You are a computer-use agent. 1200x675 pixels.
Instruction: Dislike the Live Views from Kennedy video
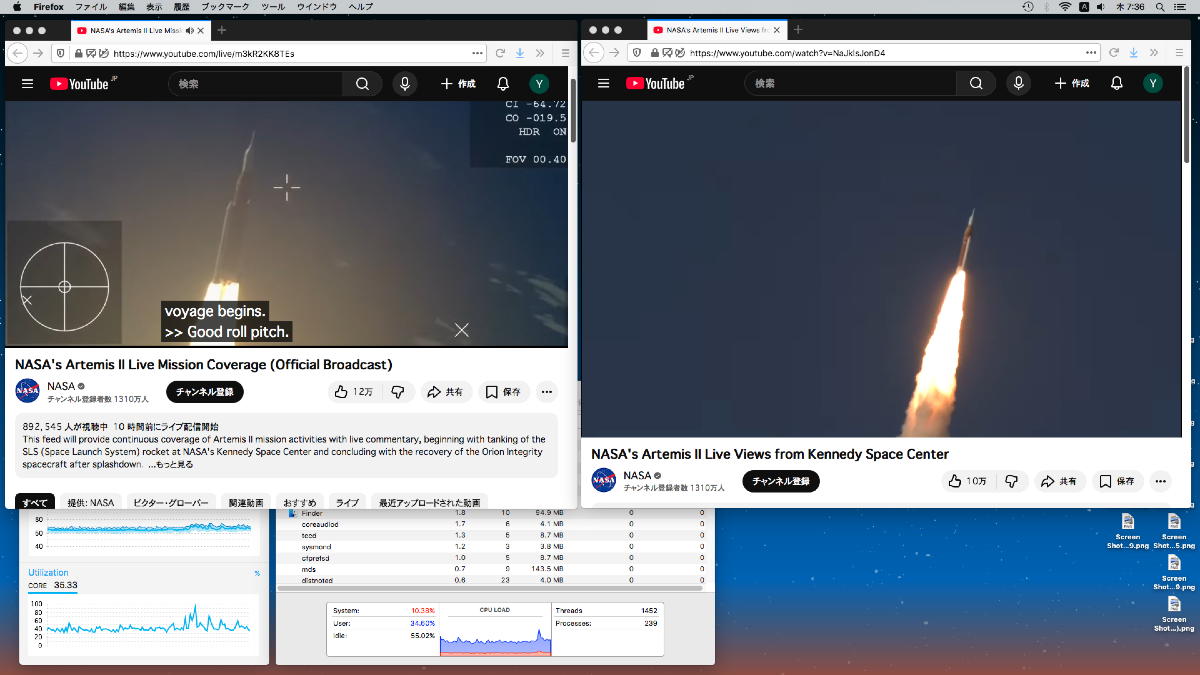click(x=1011, y=481)
